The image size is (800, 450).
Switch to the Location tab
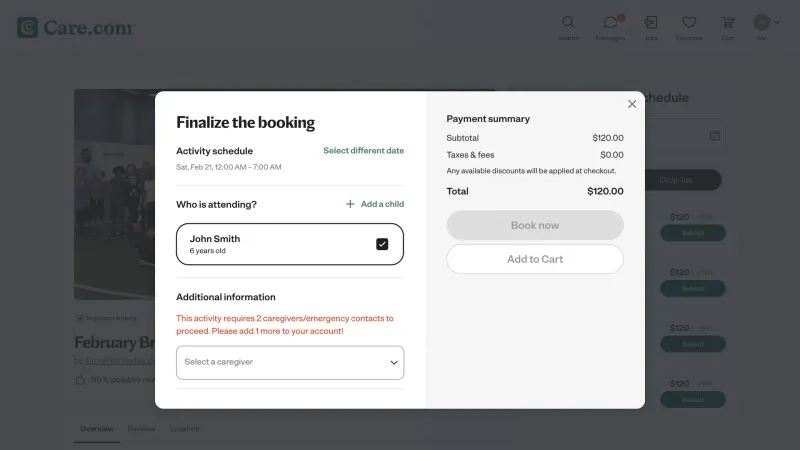coord(185,429)
